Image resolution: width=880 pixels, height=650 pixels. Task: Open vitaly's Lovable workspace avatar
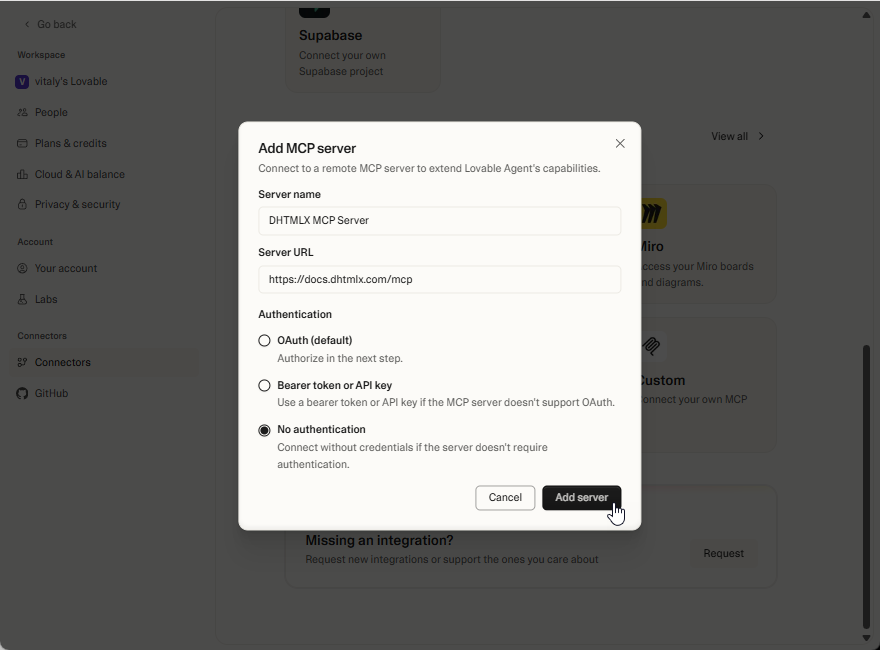coord(21,81)
